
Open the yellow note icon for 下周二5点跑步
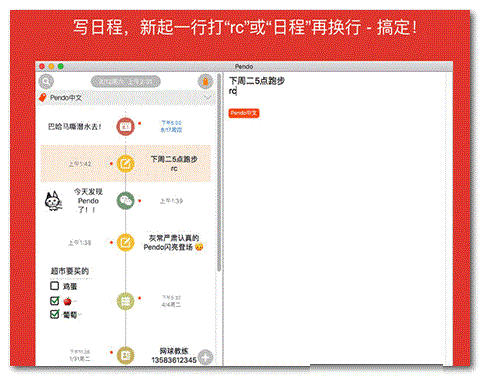coord(125,164)
